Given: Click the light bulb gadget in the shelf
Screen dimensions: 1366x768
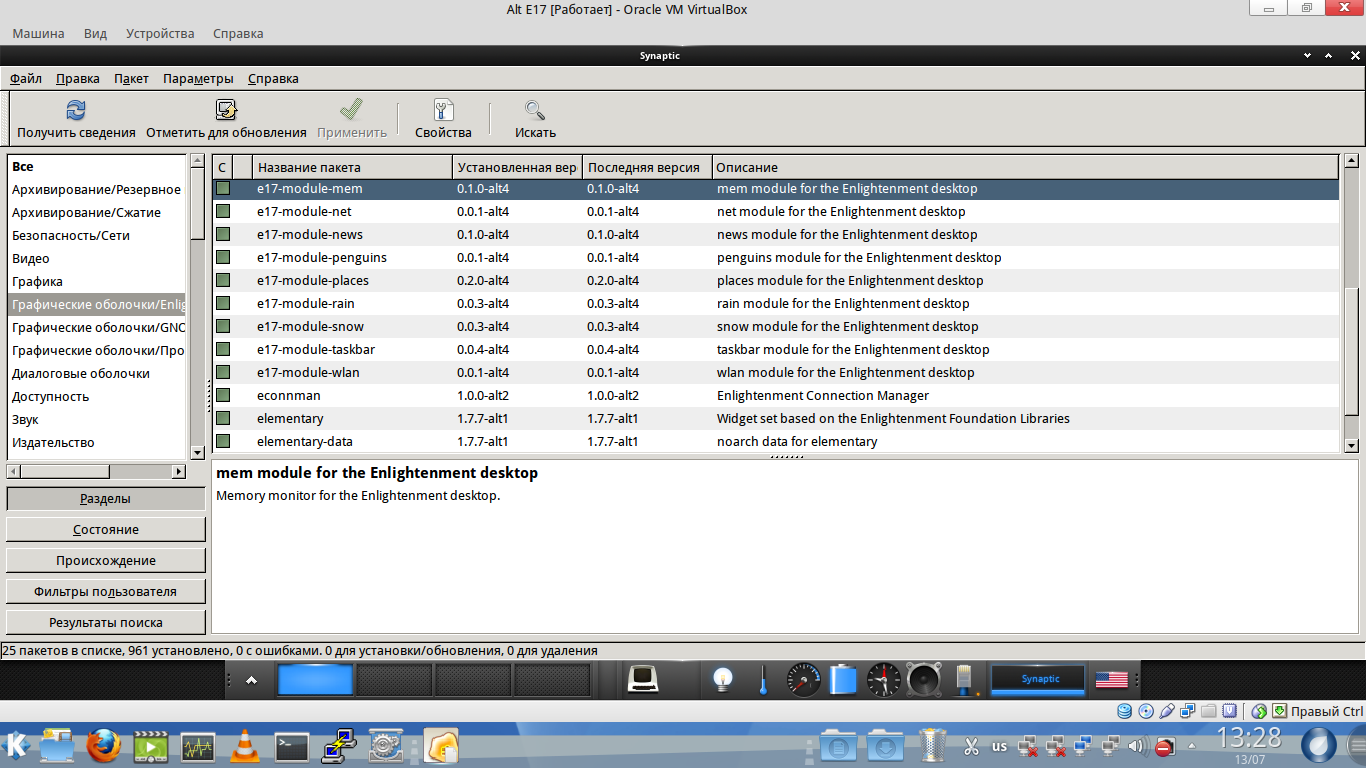Looking at the screenshot, I should [722, 680].
